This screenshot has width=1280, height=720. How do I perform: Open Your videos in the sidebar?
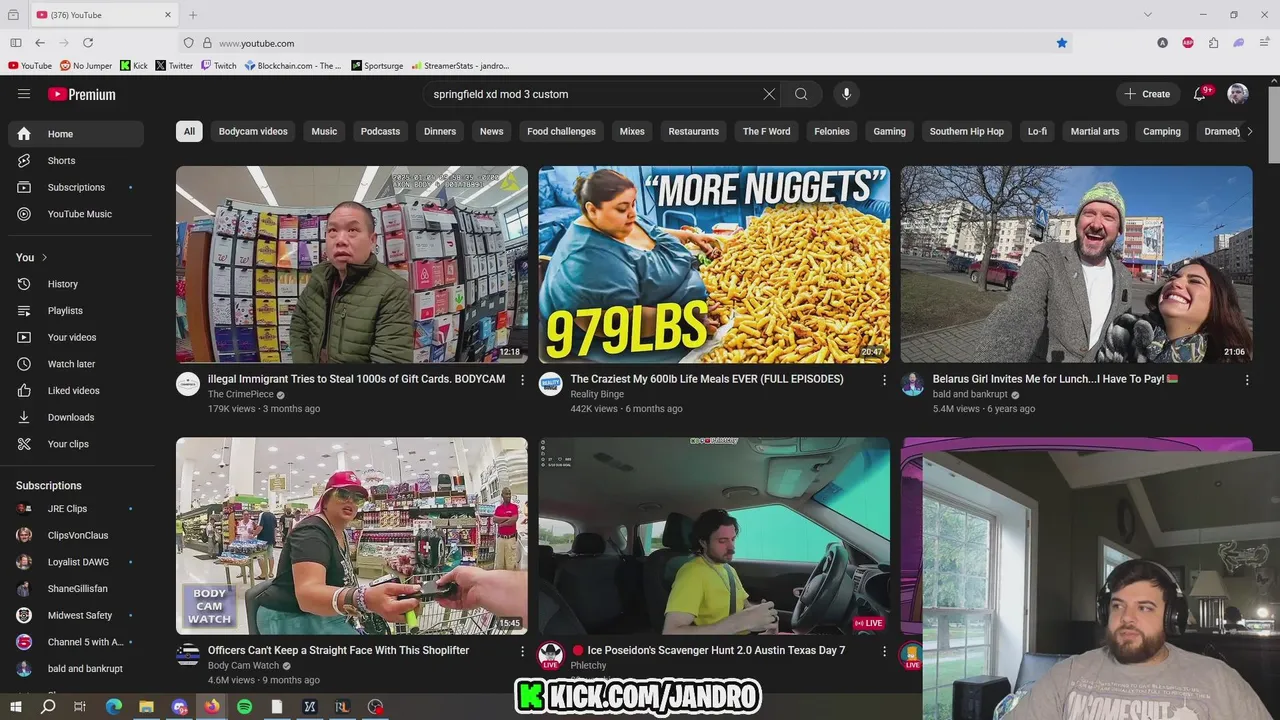[76, 337]
